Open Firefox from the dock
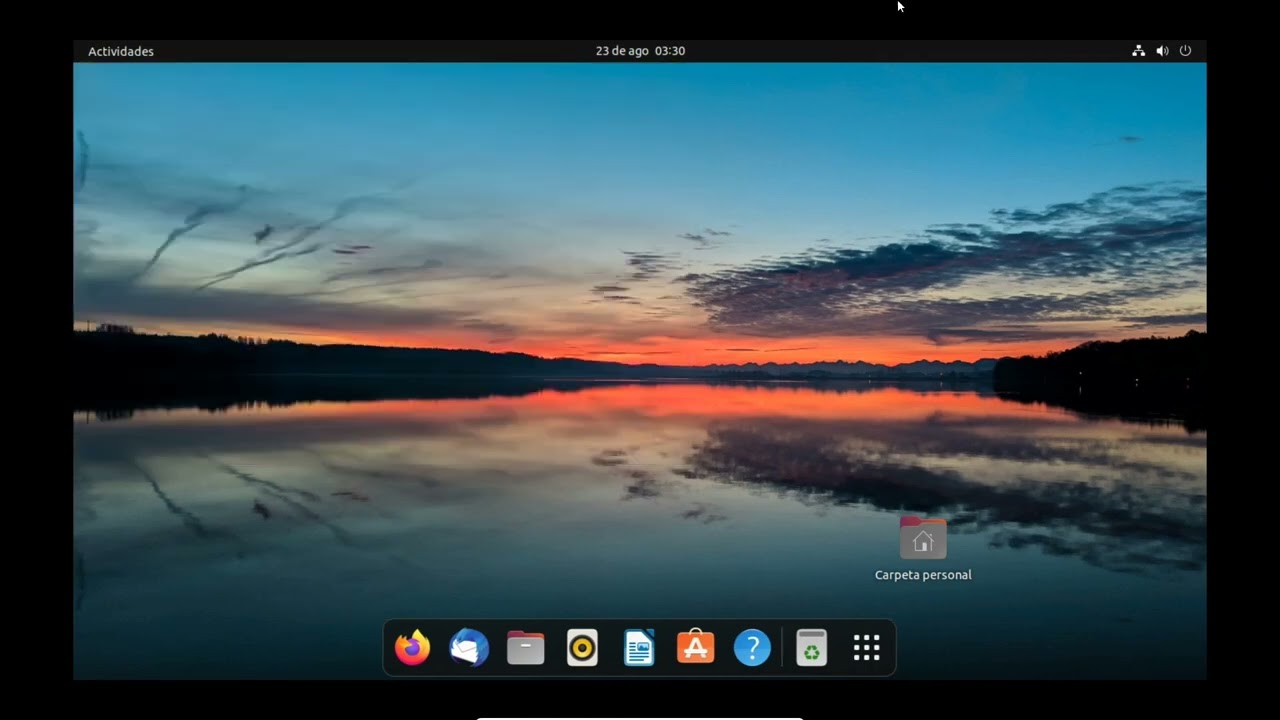This screenshot has height=720, width=1280. [x=412, y=648]
